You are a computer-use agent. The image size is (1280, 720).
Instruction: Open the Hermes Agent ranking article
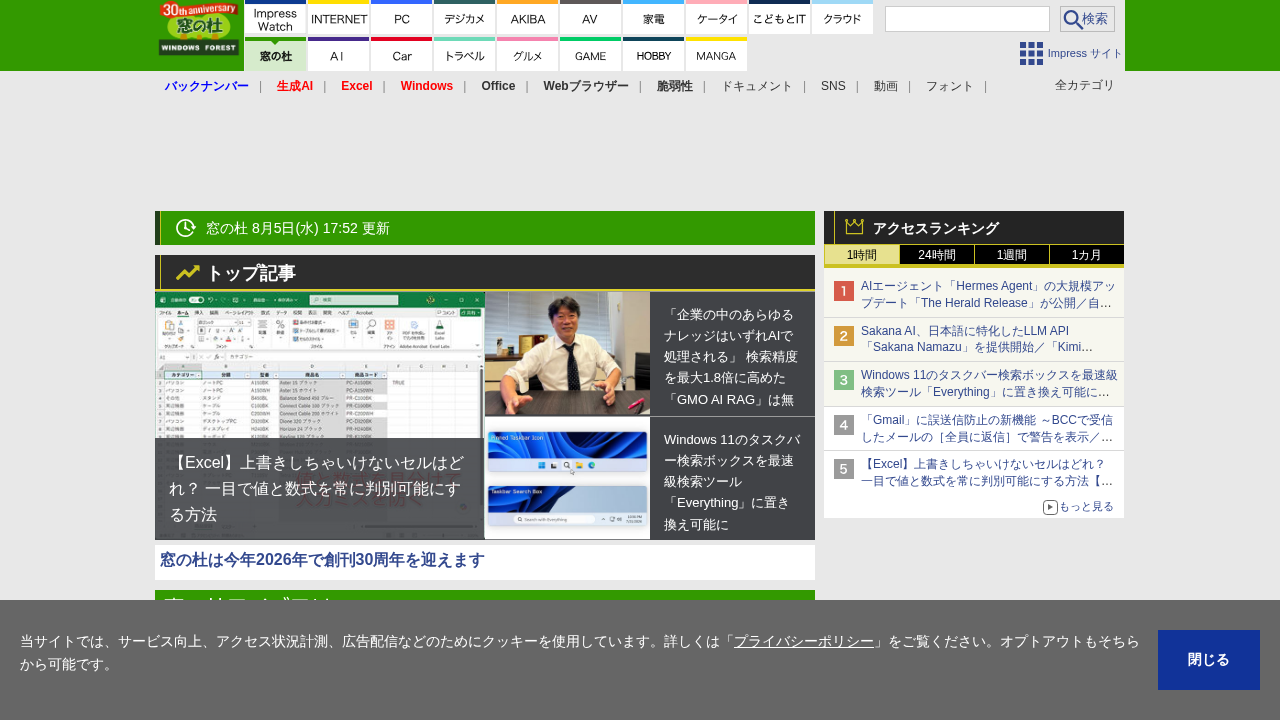tap(988, 294)
